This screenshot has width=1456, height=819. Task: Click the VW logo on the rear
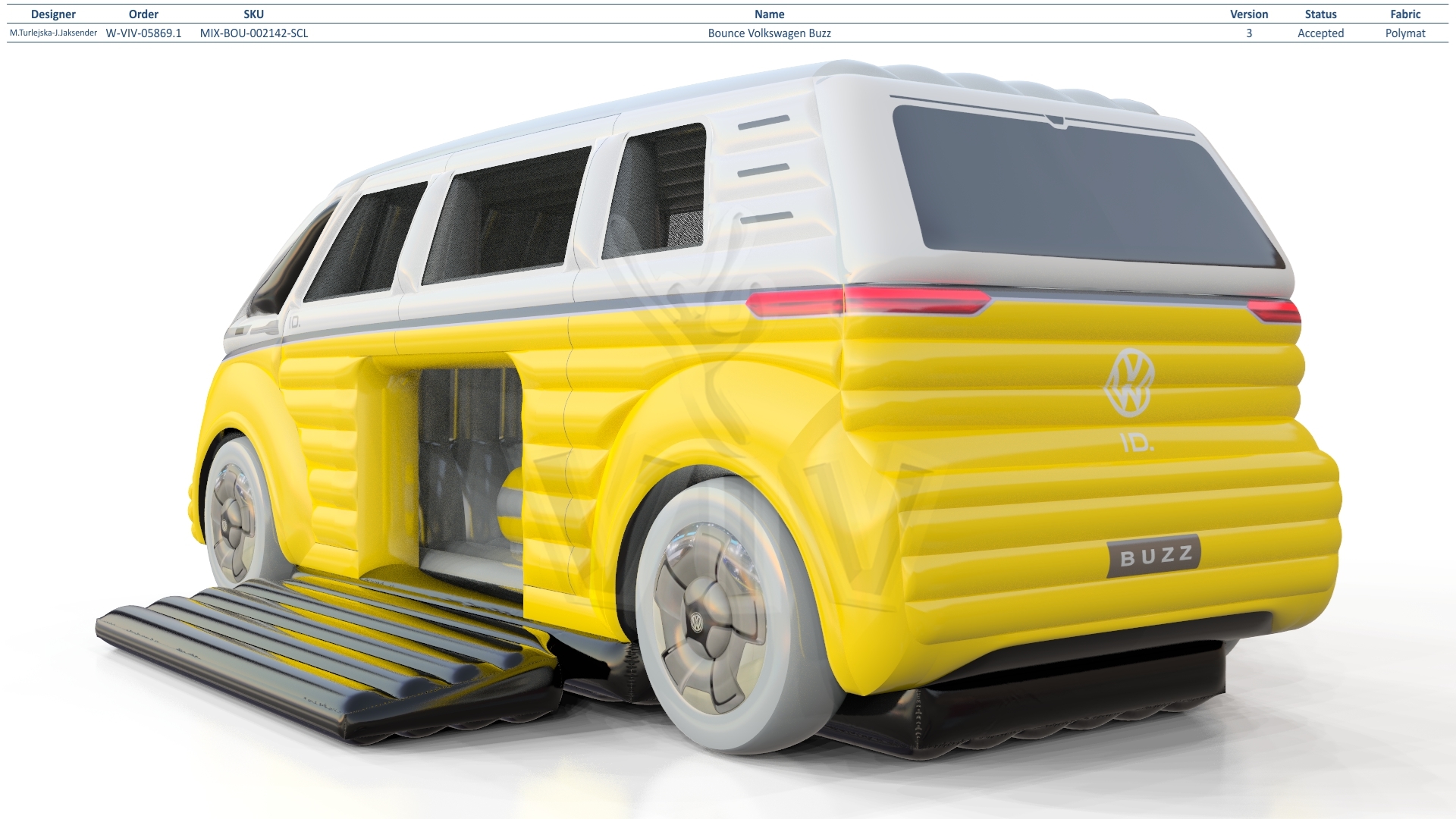click(x=1129, y=382)
